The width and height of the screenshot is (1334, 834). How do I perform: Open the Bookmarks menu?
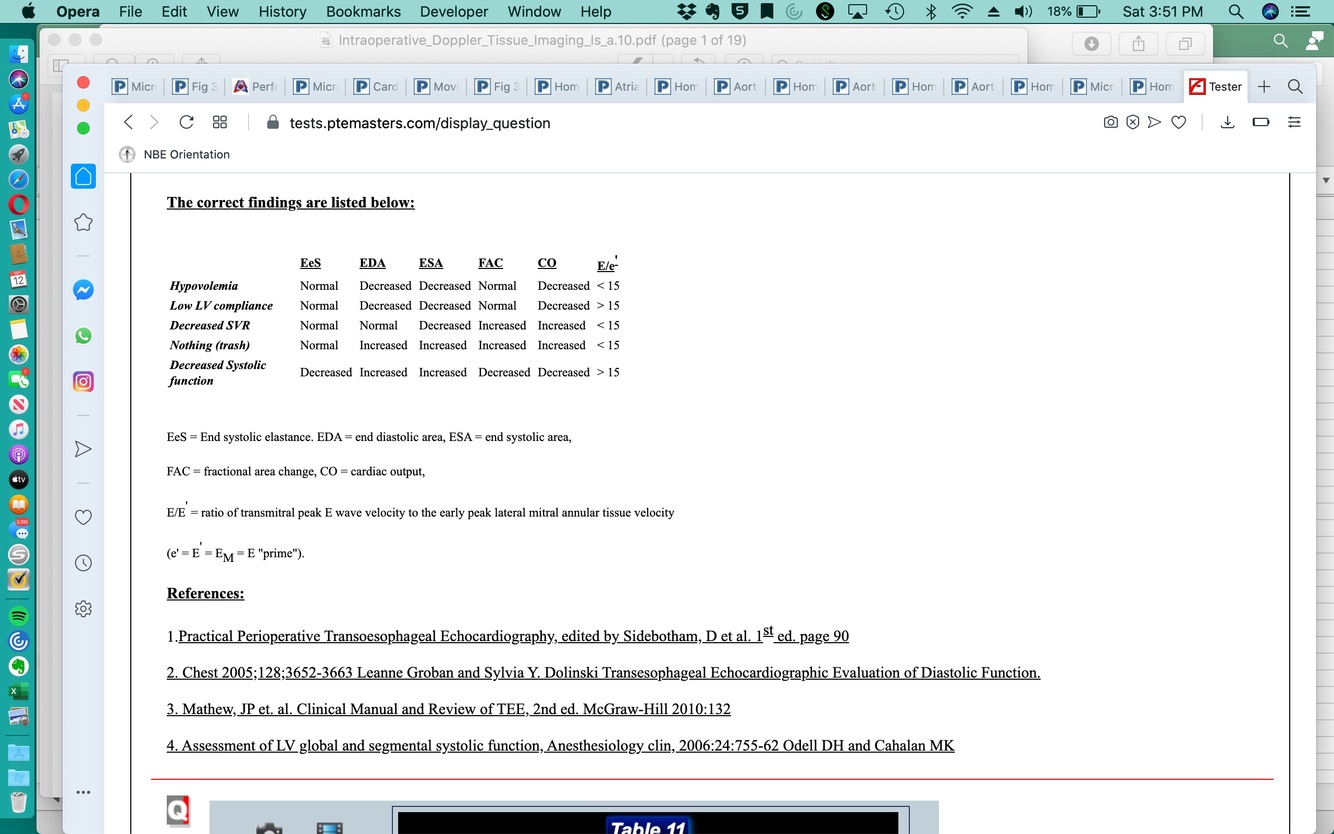[363, 11]
